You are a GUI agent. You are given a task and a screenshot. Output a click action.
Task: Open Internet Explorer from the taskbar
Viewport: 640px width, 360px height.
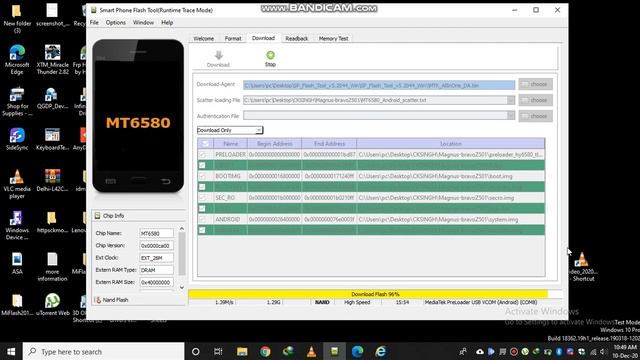(x=380, y=351)
